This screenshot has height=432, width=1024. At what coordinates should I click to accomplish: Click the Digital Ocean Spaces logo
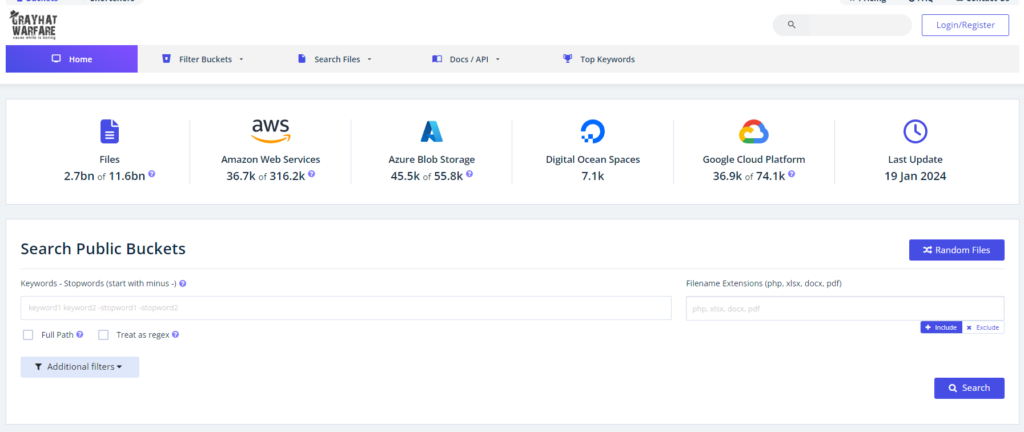pos(592,131)
